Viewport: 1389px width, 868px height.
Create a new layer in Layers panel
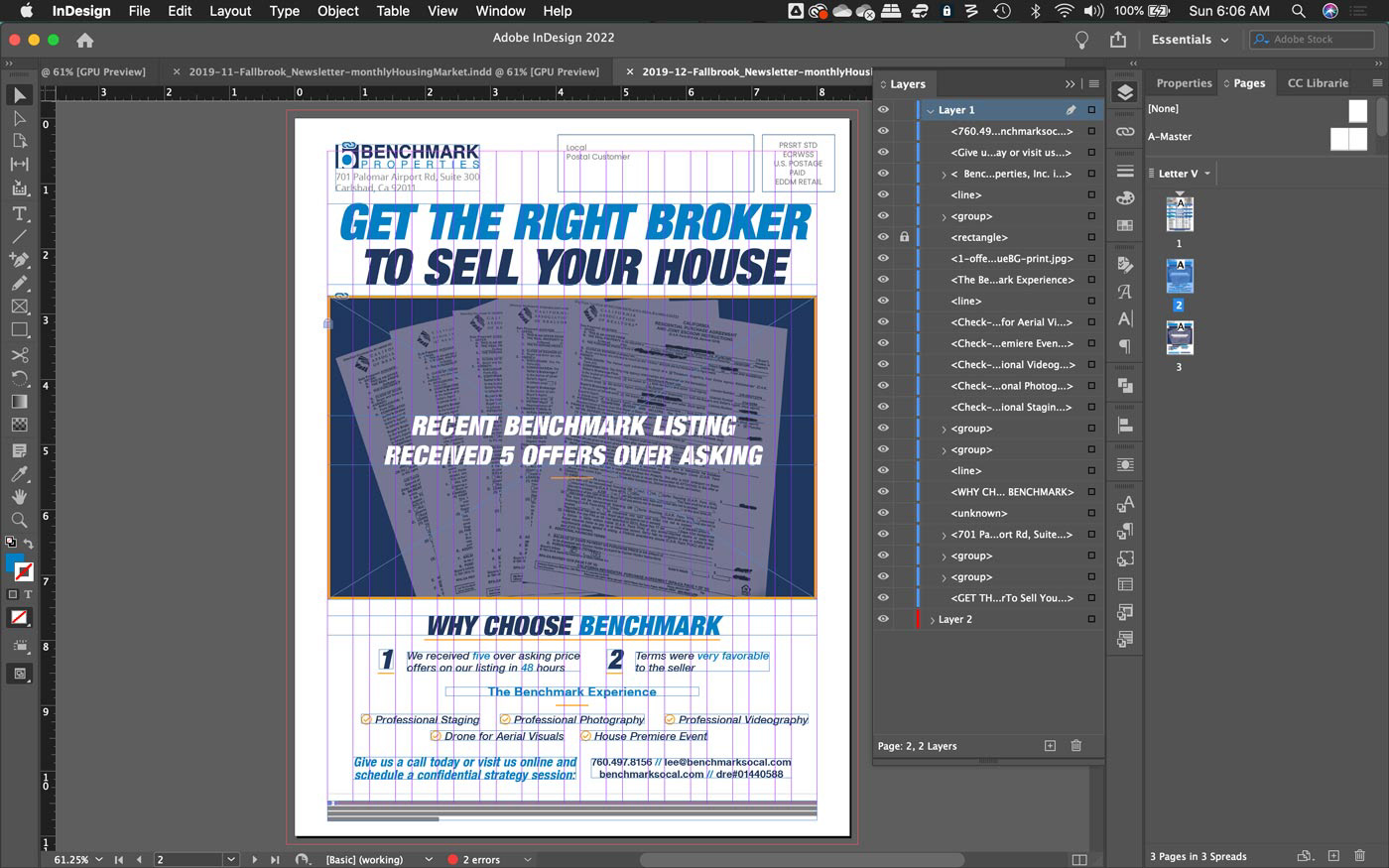(x=1050, y=746)
